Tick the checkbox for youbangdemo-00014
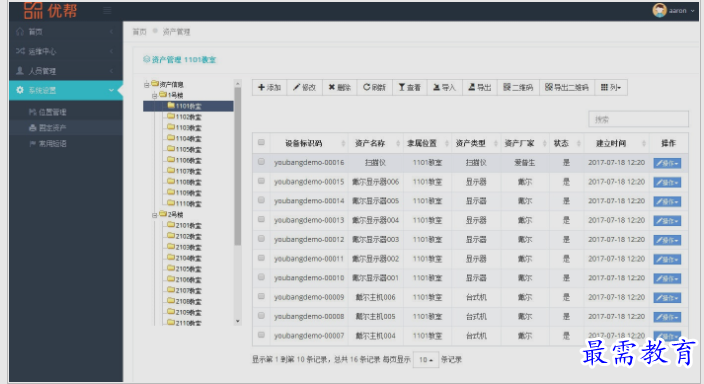 (x=261, y=200)
